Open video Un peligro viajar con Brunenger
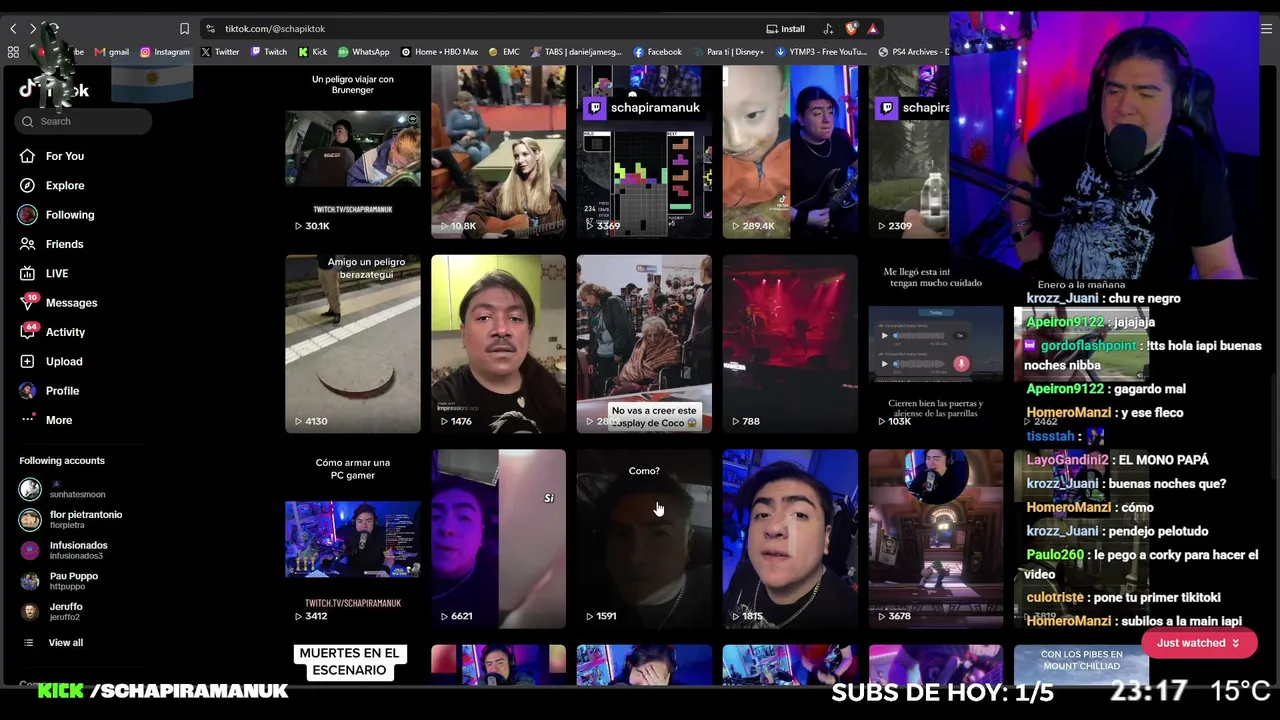 [x=353, y=152]
